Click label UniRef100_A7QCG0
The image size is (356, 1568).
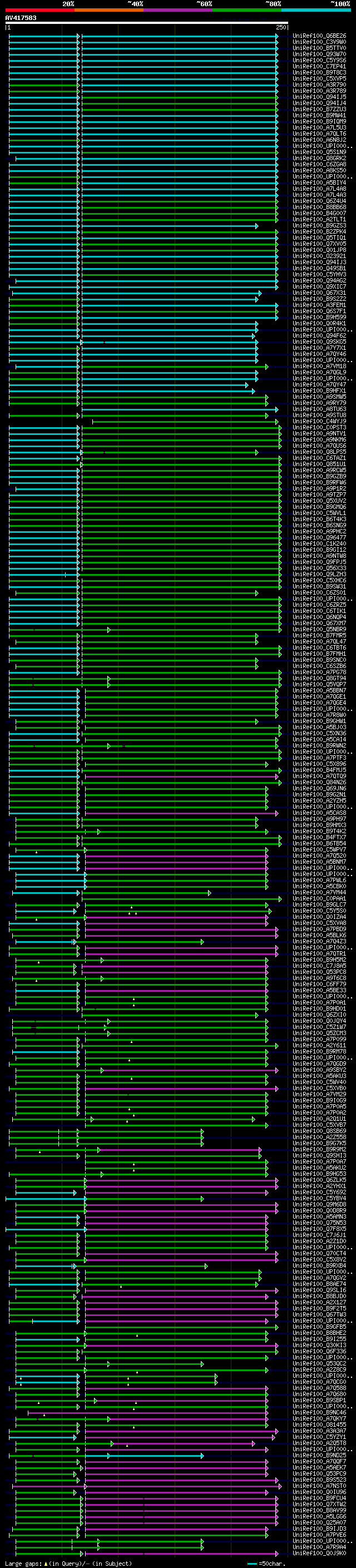point(319,1382)
